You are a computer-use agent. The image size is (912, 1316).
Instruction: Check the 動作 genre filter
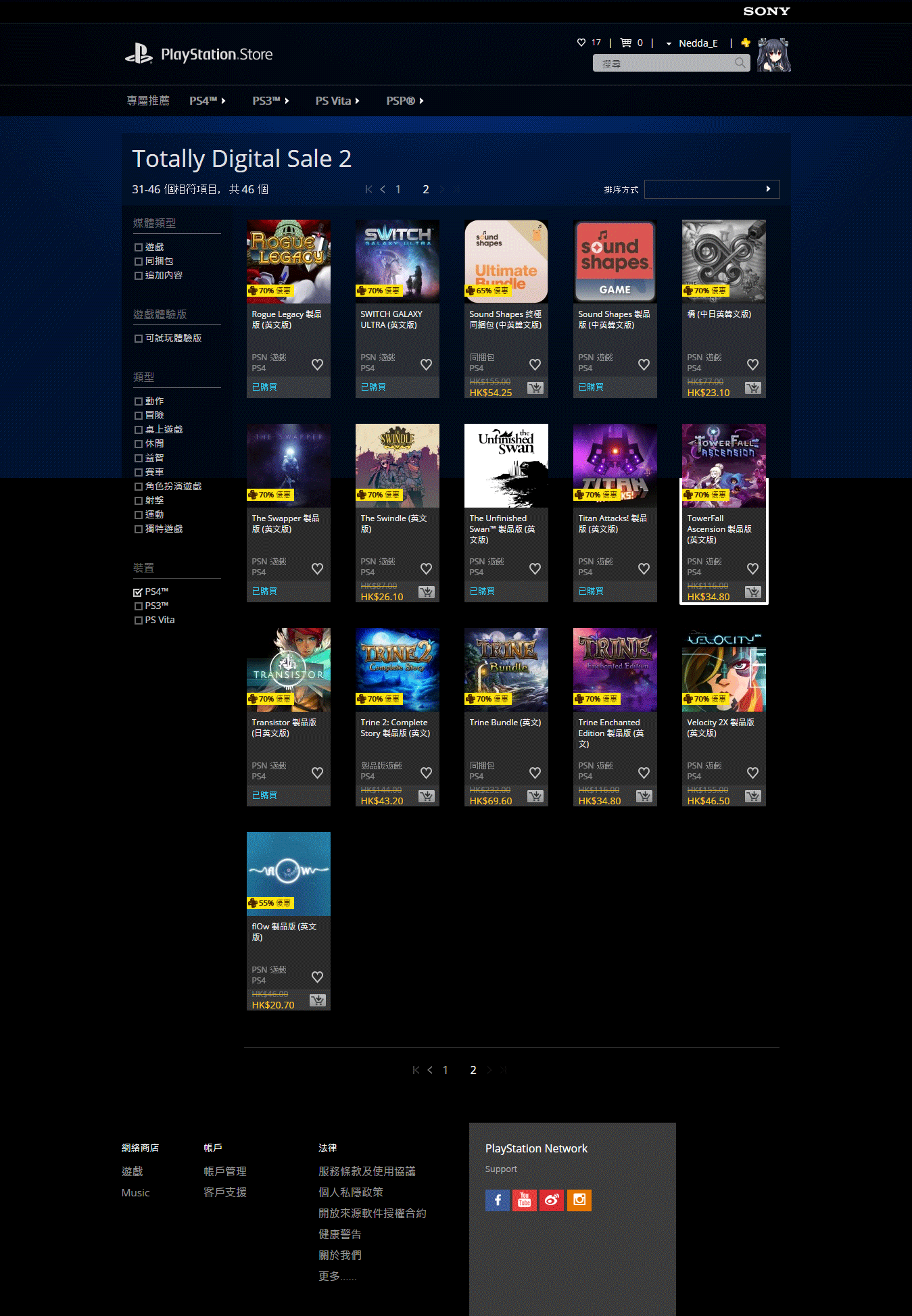point(139,401)
